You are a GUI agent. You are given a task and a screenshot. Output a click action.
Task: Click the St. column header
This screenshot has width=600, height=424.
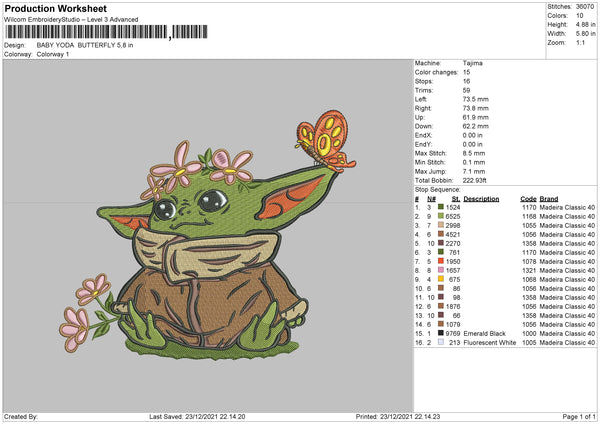[456, 199]
